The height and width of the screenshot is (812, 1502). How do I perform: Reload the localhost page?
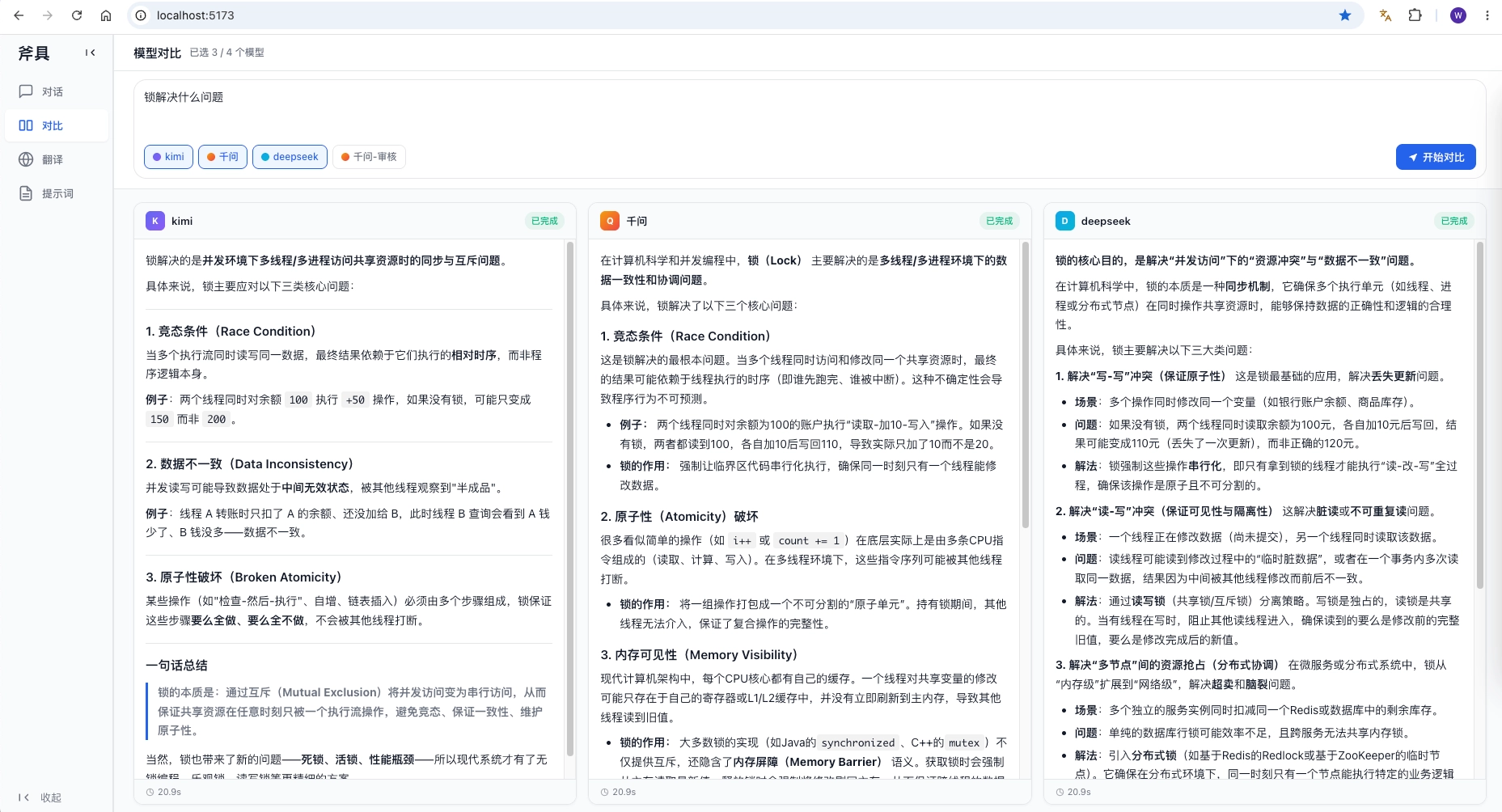pos(77,15)
